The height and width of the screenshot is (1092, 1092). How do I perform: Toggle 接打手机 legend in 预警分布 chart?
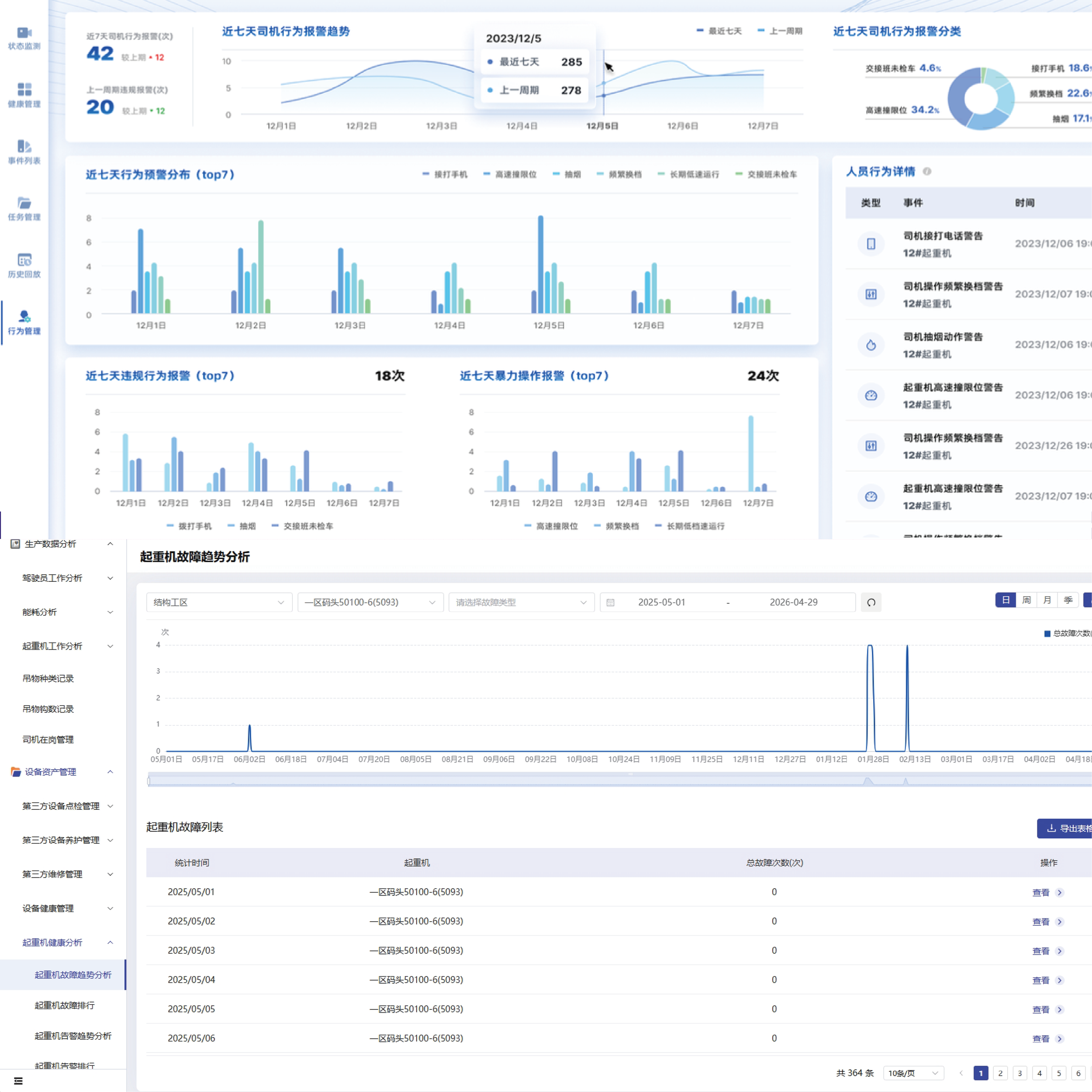(x=445, y=174)
